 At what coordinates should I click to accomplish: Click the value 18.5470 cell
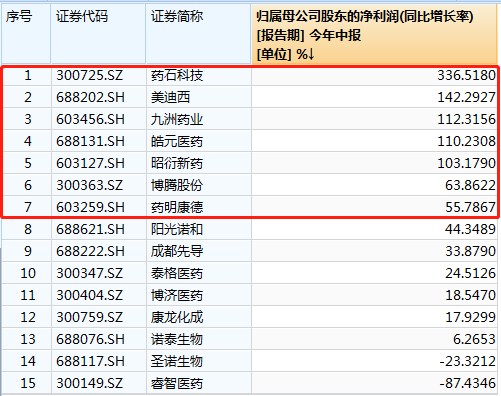pos(374,295)
